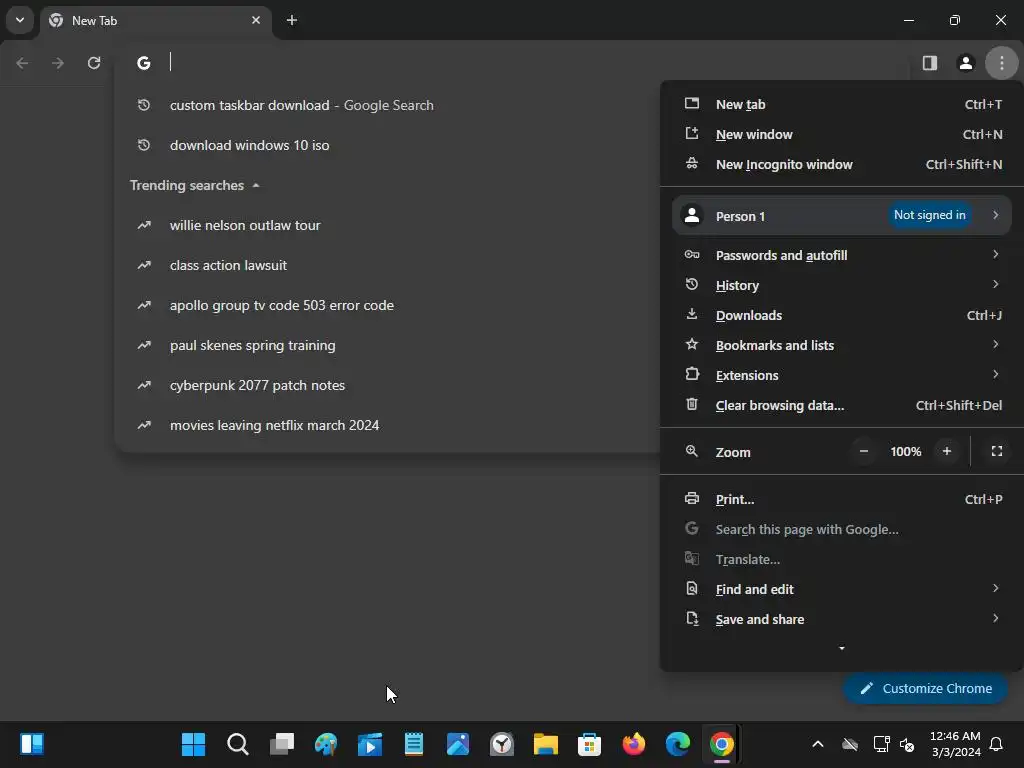The width and height of the screenshot is (1024, 768).
Task: Select 'willie nelson outlaw tour' trending search
Action: coord(387,225)
